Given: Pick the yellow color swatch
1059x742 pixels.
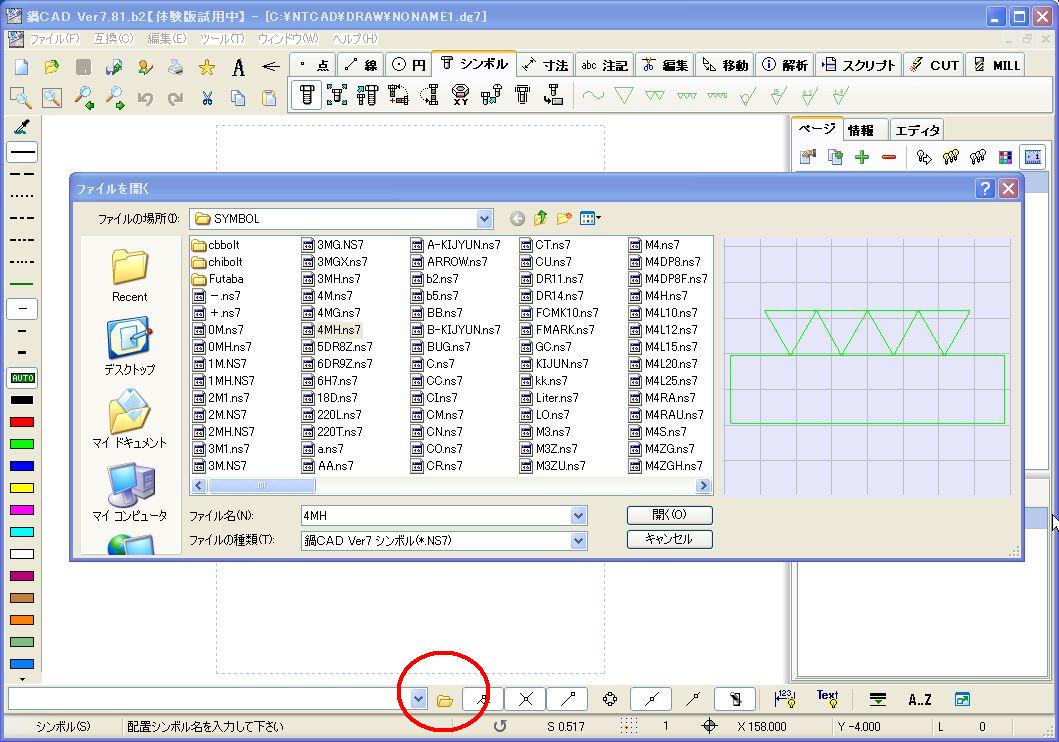Looking at the screenshot, I should pos(22,488).
